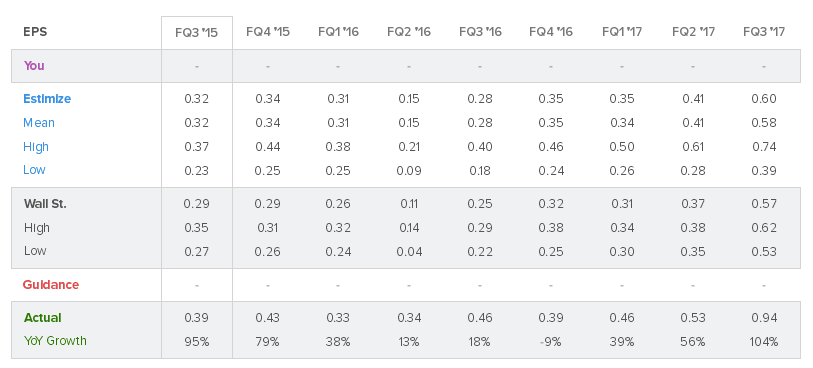The height and width of the screenshot is (368, 813).
Task: Click the 0.94 actual EPS value
Action: tap(764, 318)
